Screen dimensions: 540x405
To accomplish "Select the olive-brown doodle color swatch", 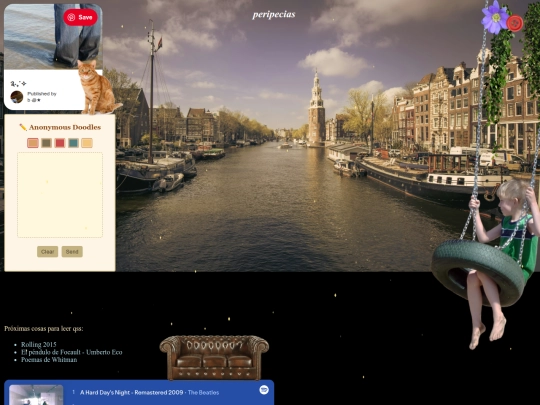I will pos(46,143).
